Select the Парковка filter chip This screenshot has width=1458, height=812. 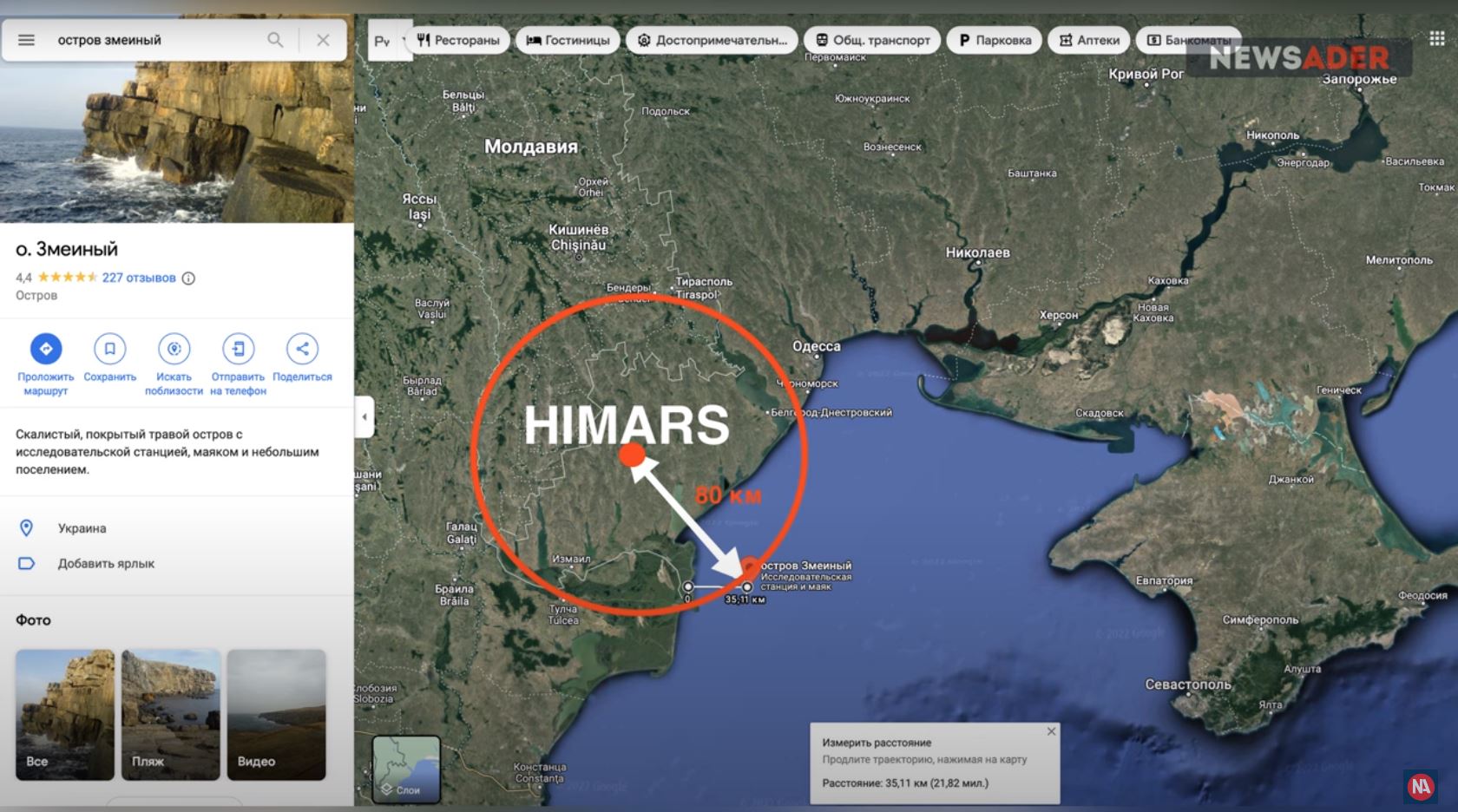coord(995,40)
